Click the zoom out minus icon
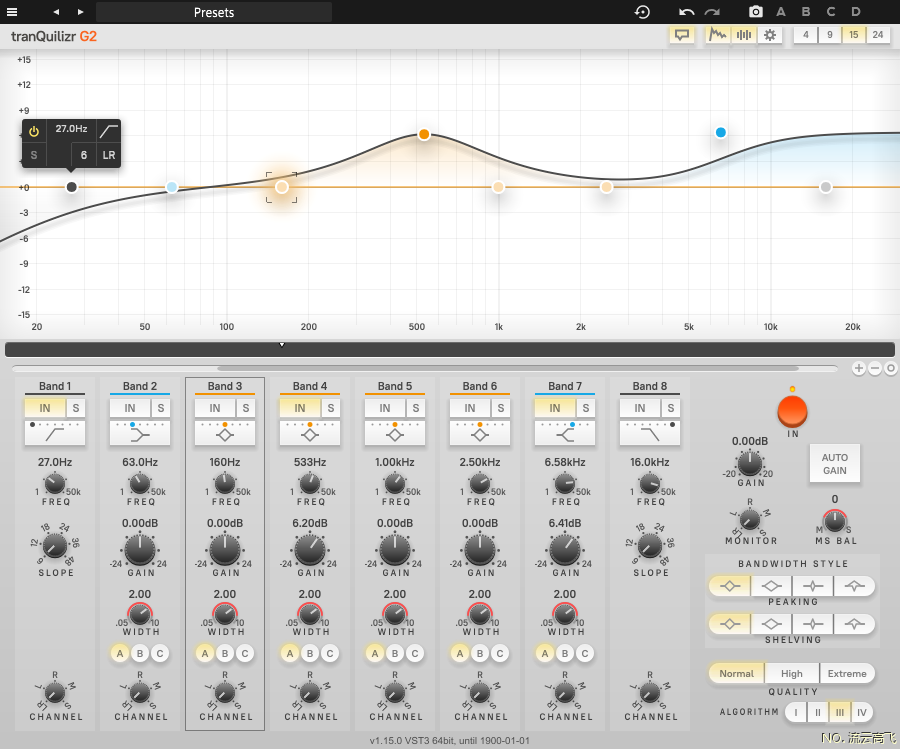The image size is (900, 749). pos(875,368)
